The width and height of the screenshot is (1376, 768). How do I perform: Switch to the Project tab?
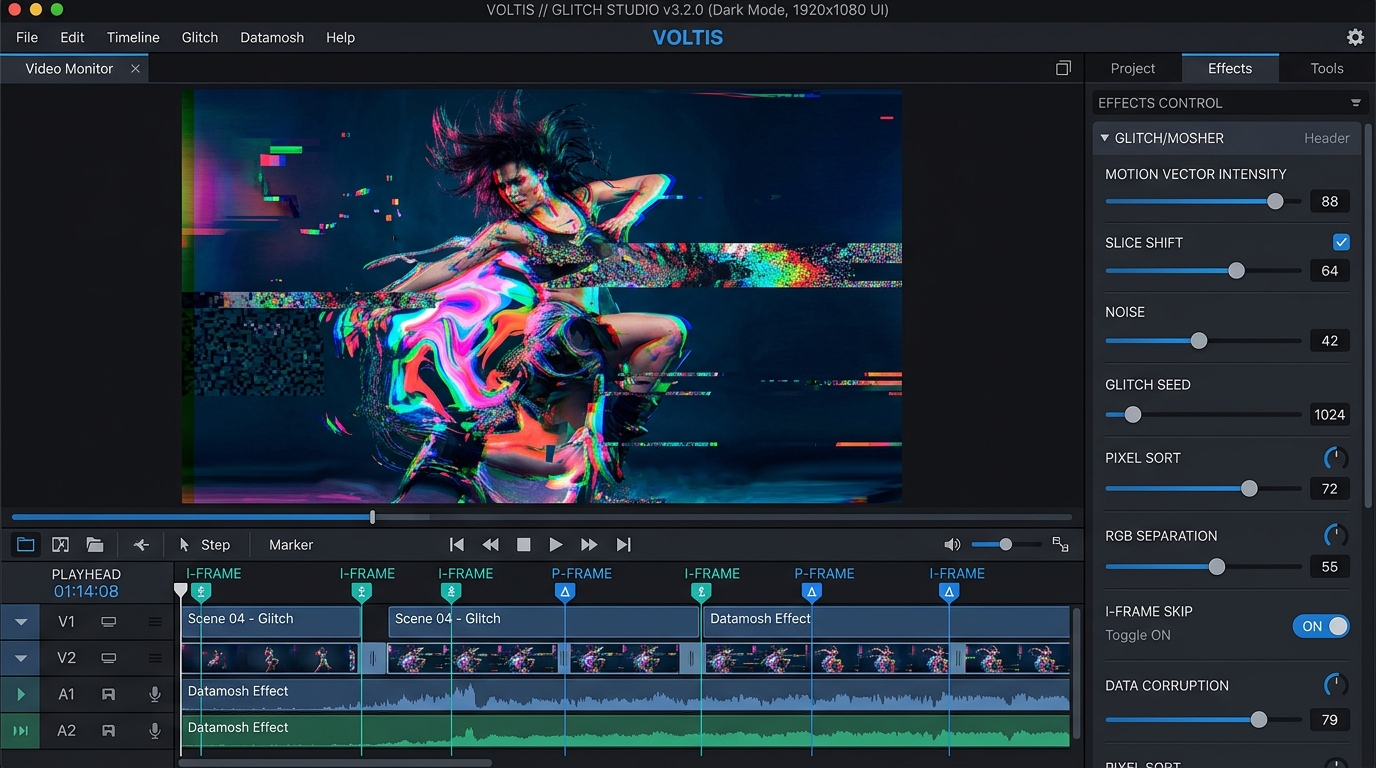coord(1133,68)
